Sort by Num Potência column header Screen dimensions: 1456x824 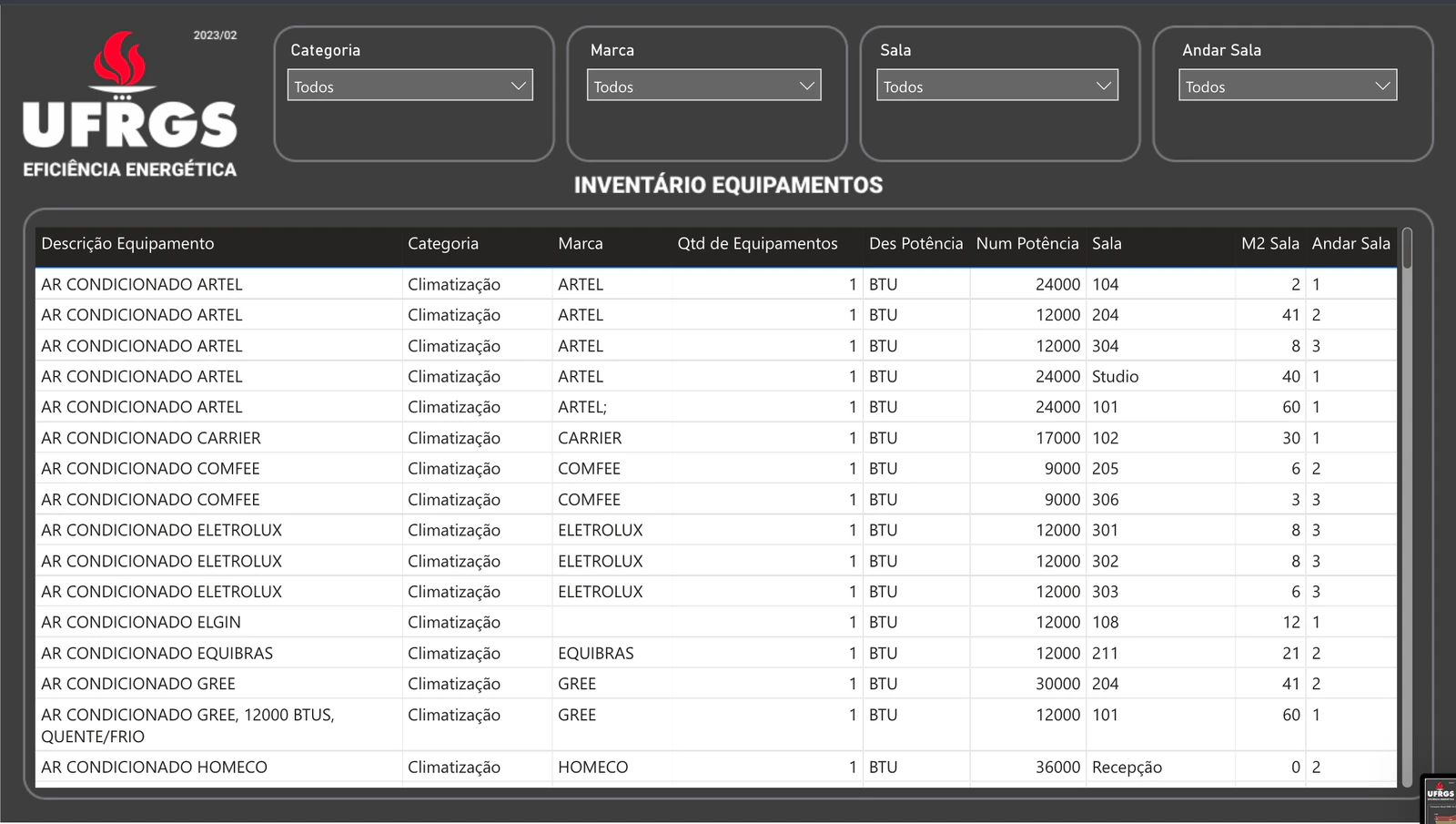(1027, 243)
